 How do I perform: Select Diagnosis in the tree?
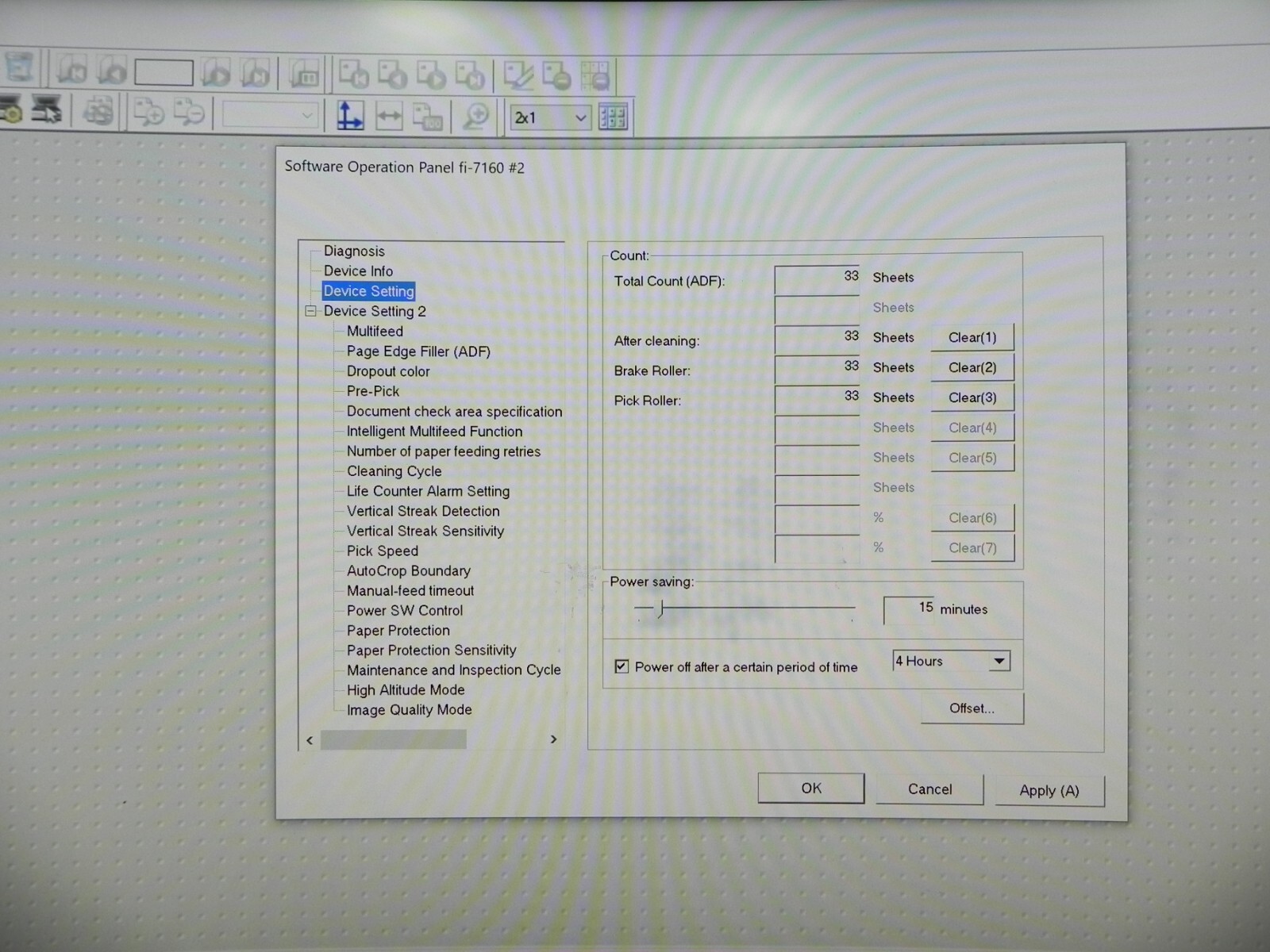coord(354,251)
